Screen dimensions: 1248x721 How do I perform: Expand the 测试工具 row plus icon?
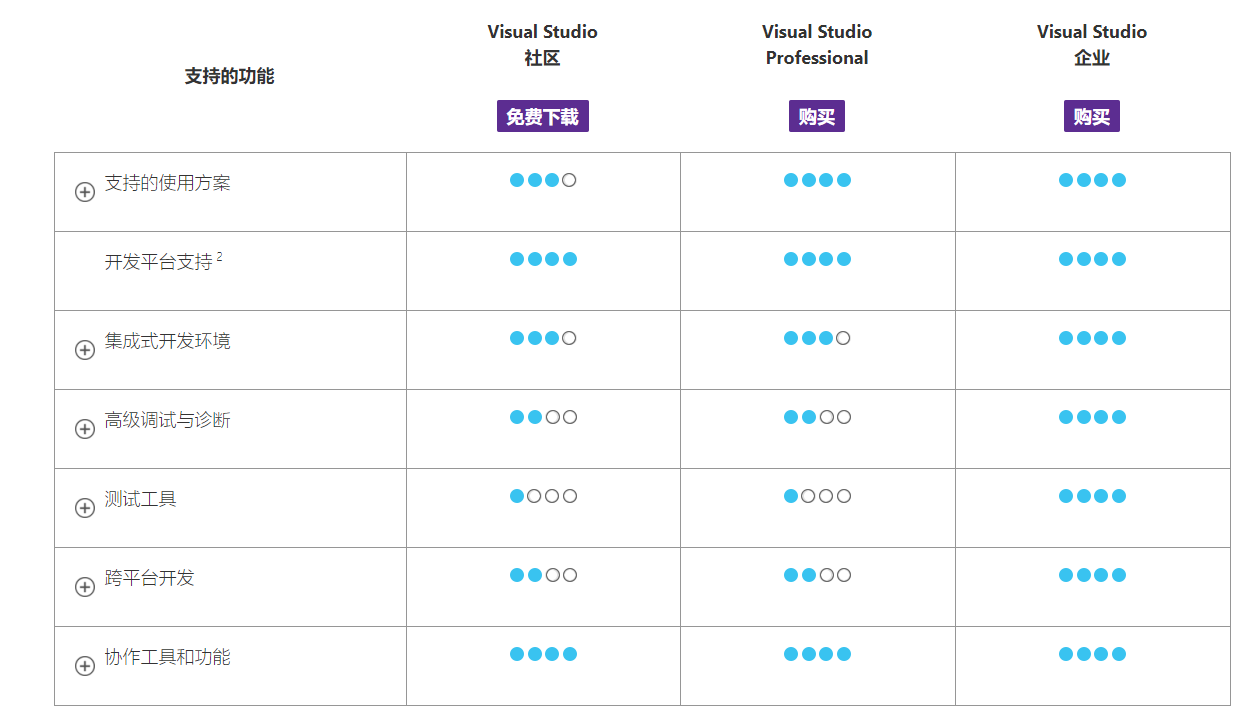[85, 508]
